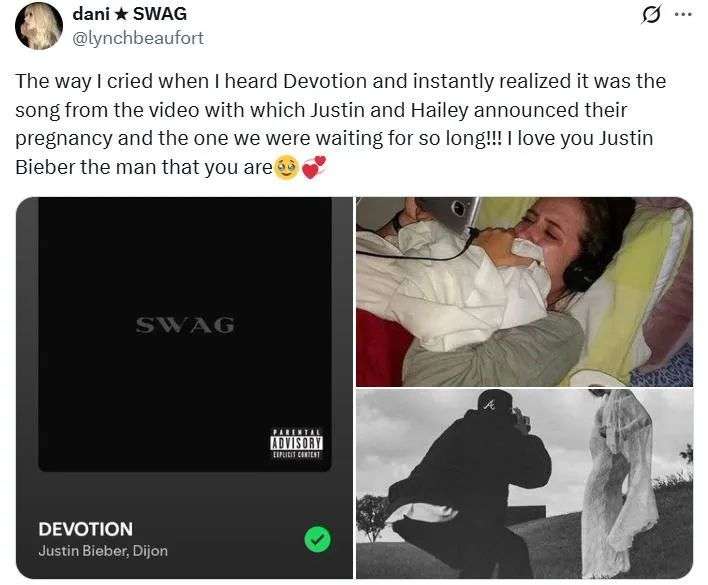Click the star symbol in display name
The width and height of the screenshot is (708, 585).
coord(121,14)
